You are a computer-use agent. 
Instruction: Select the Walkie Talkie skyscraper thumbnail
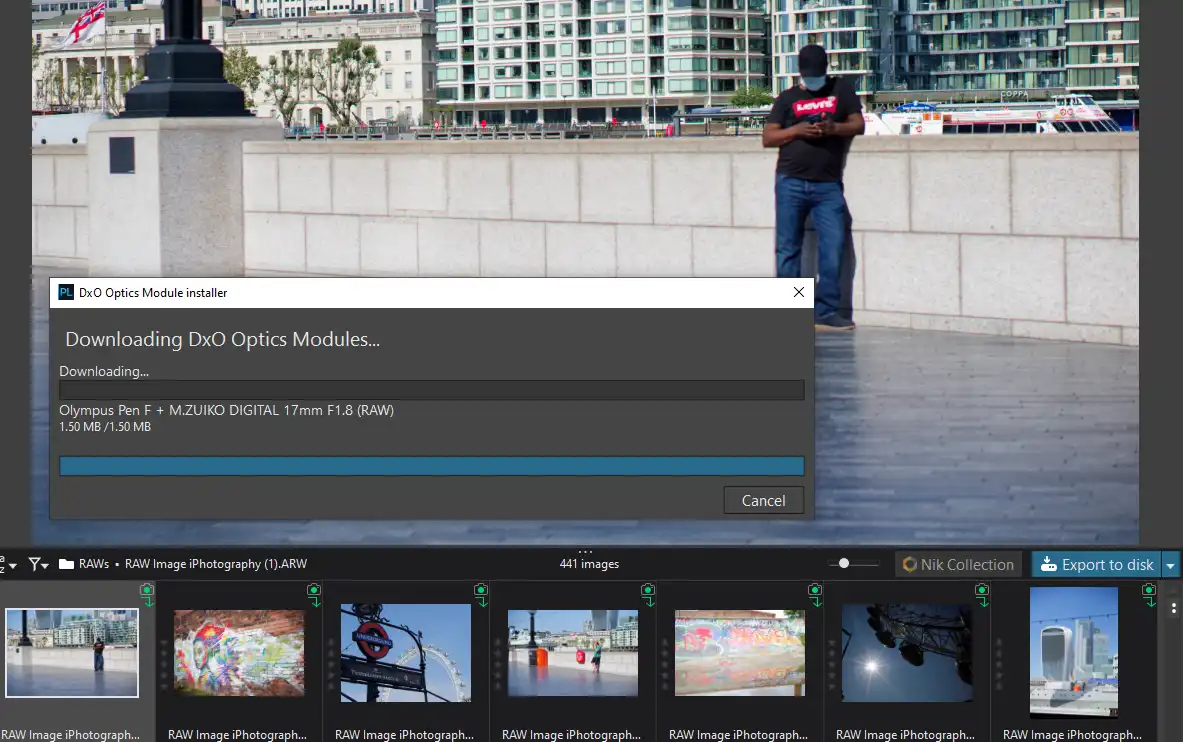[1074, 652]
